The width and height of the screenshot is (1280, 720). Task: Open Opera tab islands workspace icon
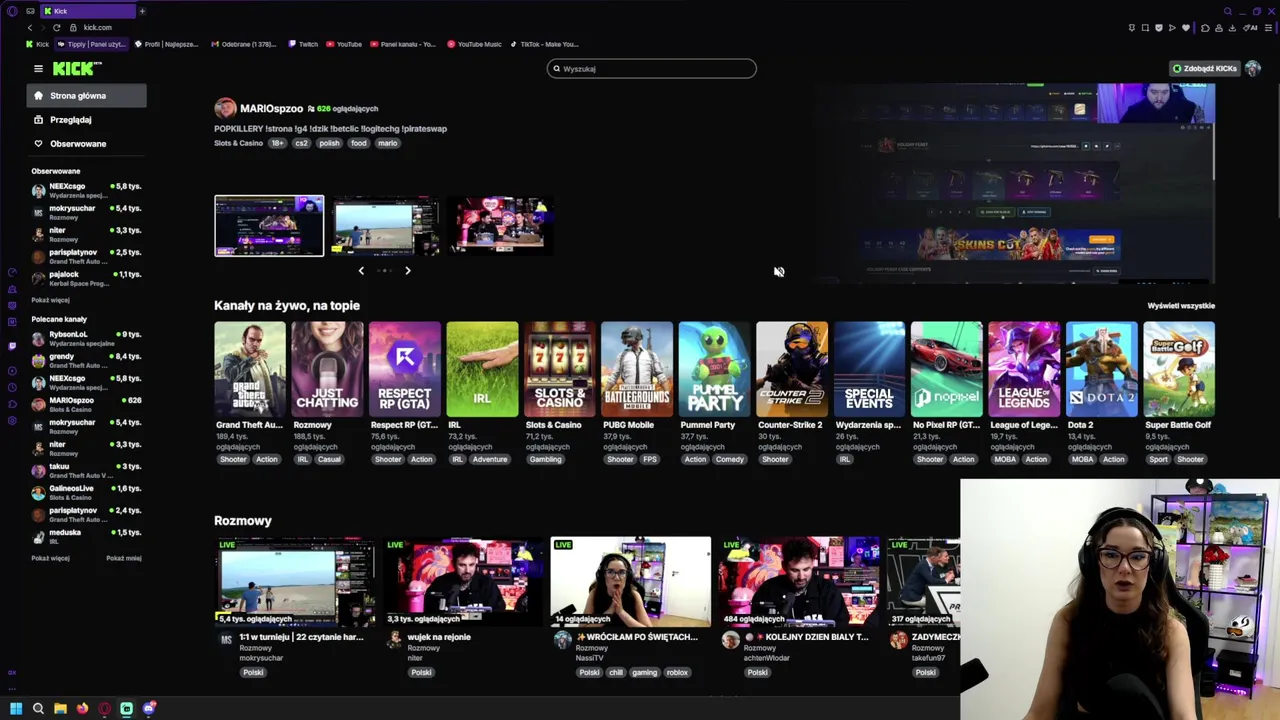(30, 11)
